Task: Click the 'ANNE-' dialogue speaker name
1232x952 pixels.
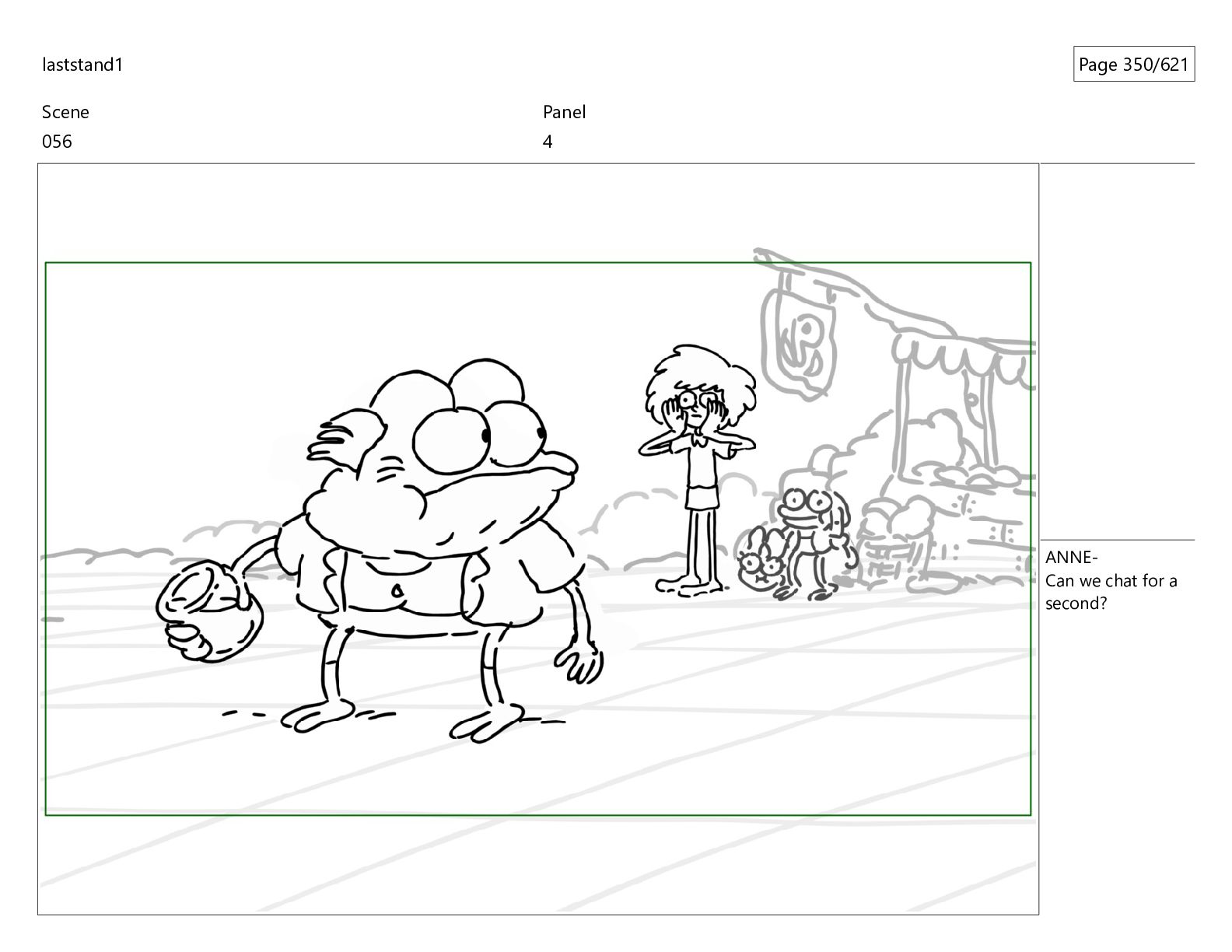Action: [x=1071, y=557]
